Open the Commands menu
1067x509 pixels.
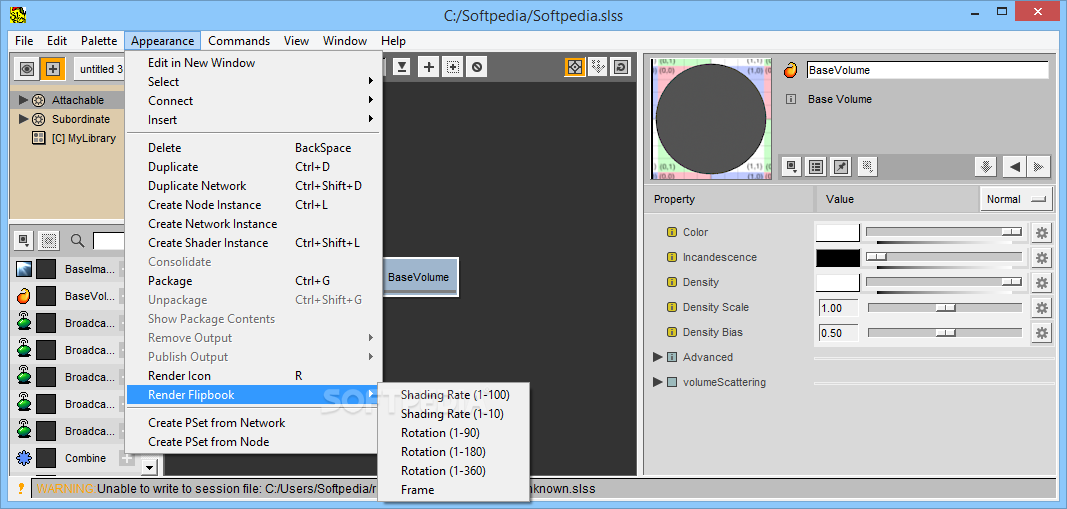[x=239, y=41]
